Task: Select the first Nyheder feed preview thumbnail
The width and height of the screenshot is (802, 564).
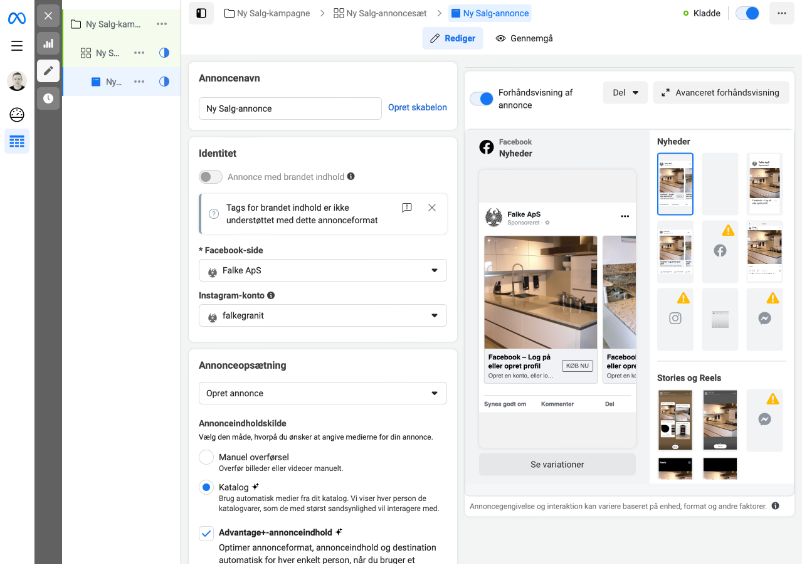Action: [675, 184]
